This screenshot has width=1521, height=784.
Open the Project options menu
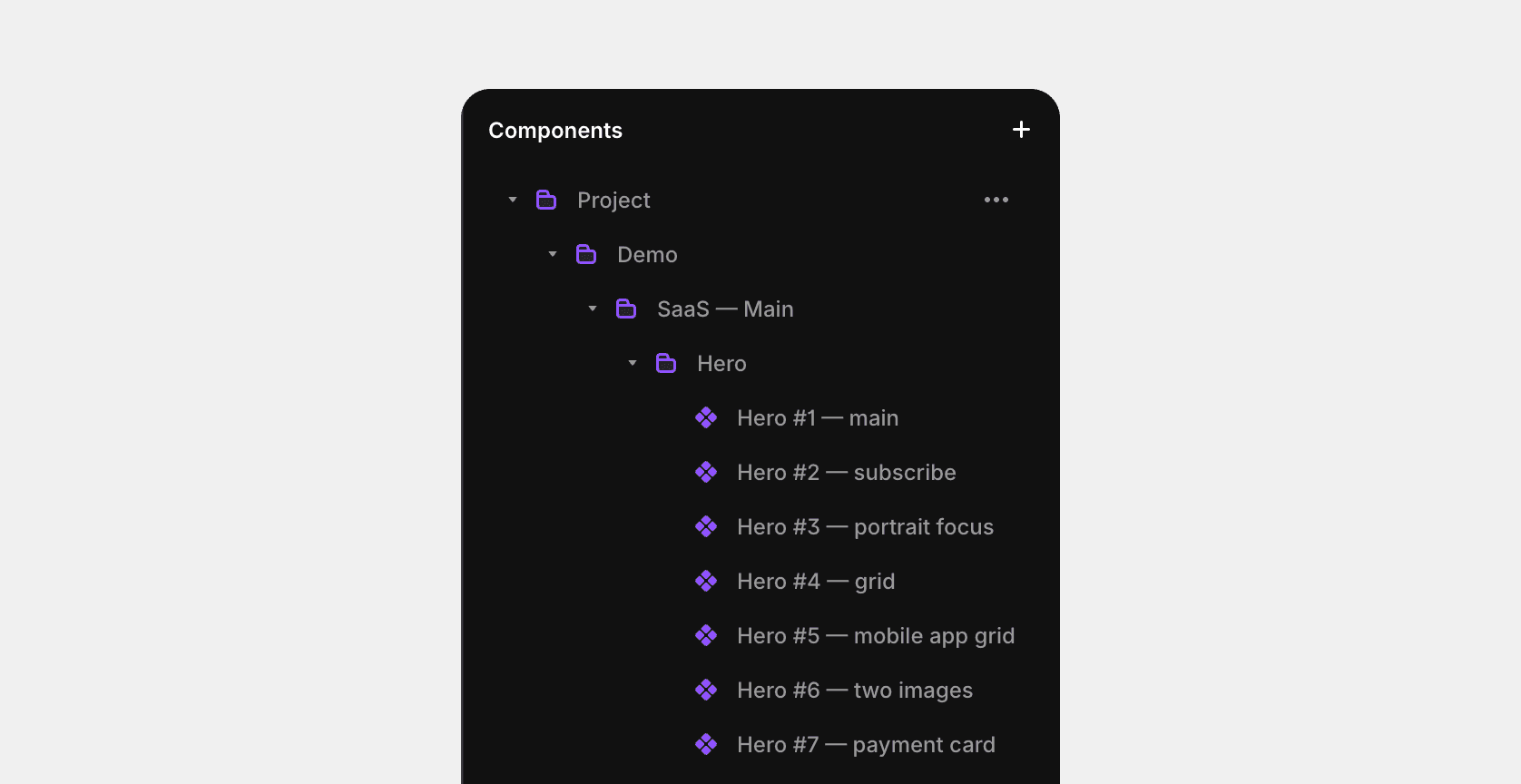click(996, 200)
